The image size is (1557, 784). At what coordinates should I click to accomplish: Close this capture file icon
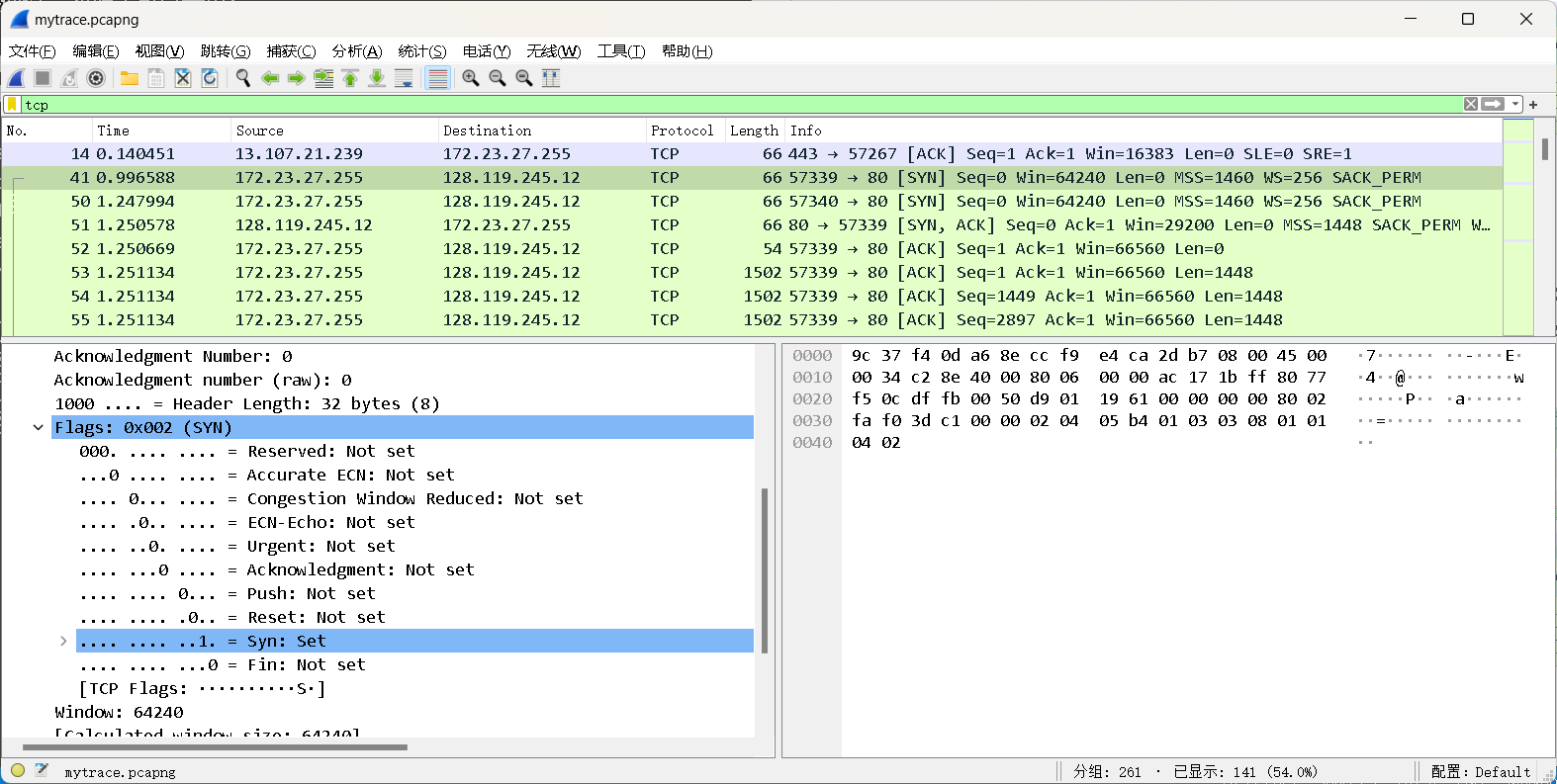click(x=183, y=78)
